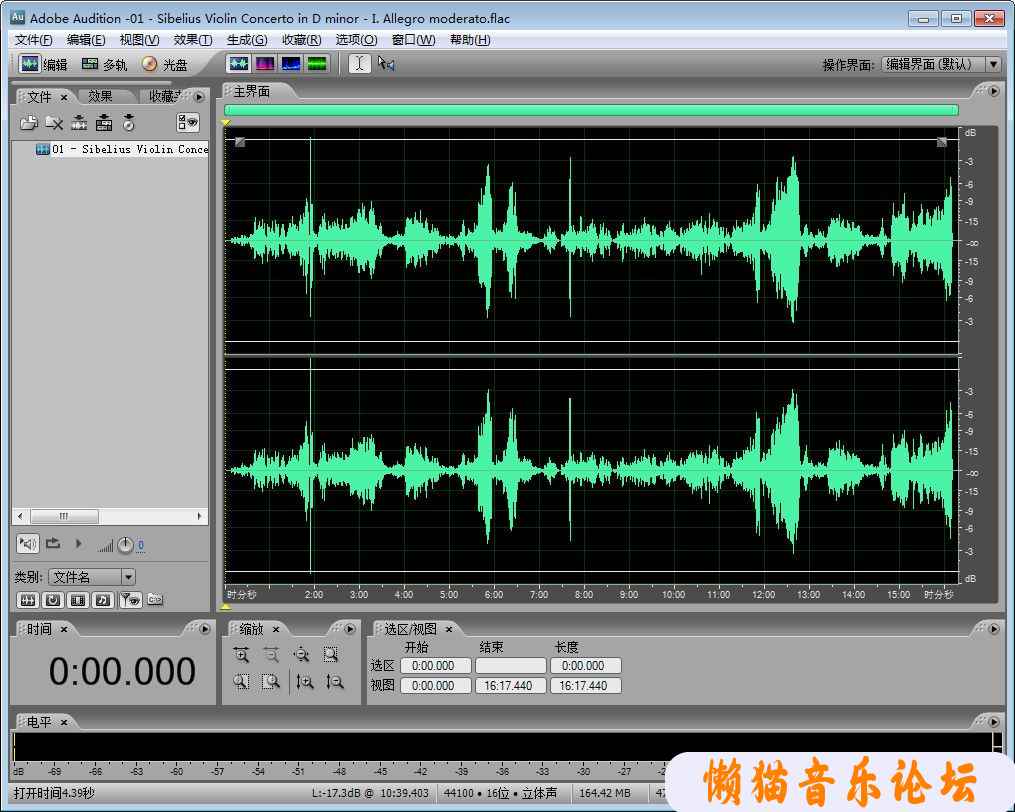Select the waveform display icon
The width and height of the screenshot is (1015, 812).
[239, 63]
